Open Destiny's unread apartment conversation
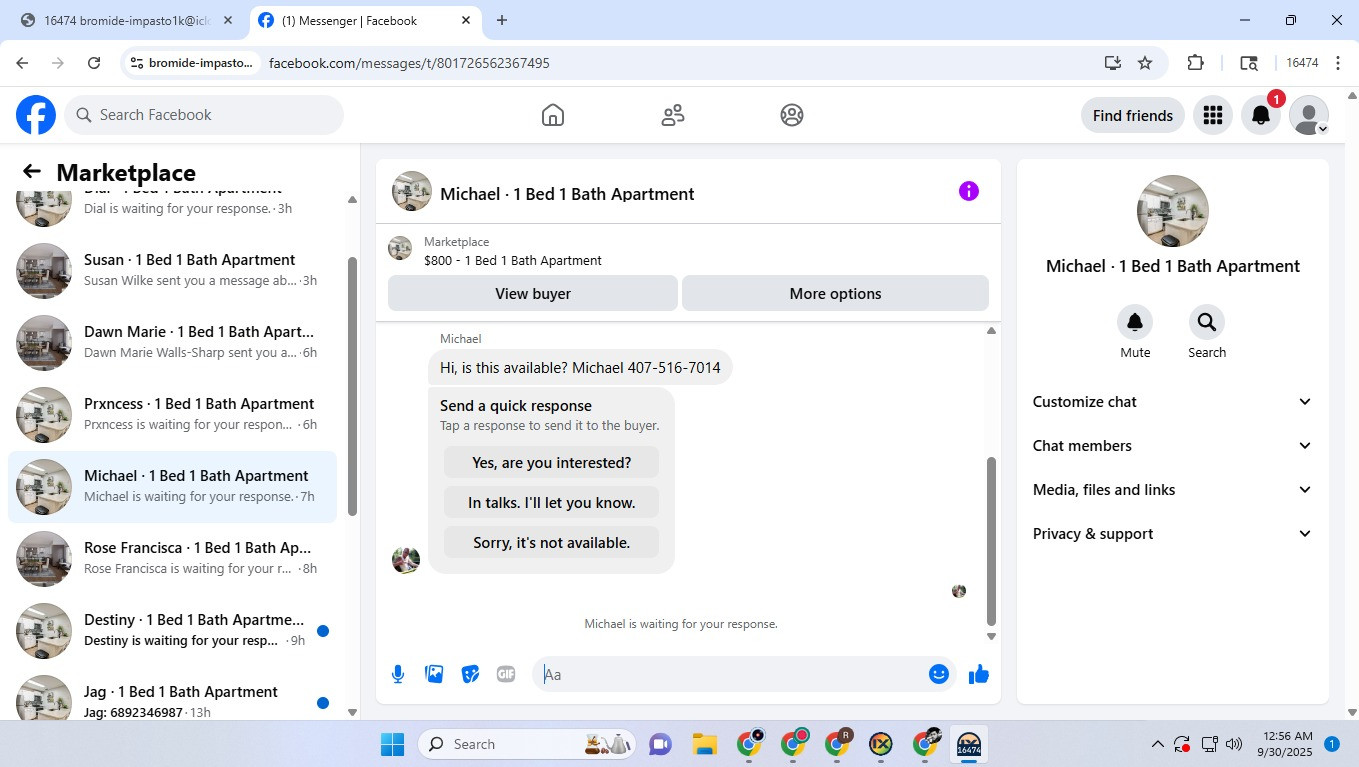The height and width of the screenshot is (767, 1359). 172,631
